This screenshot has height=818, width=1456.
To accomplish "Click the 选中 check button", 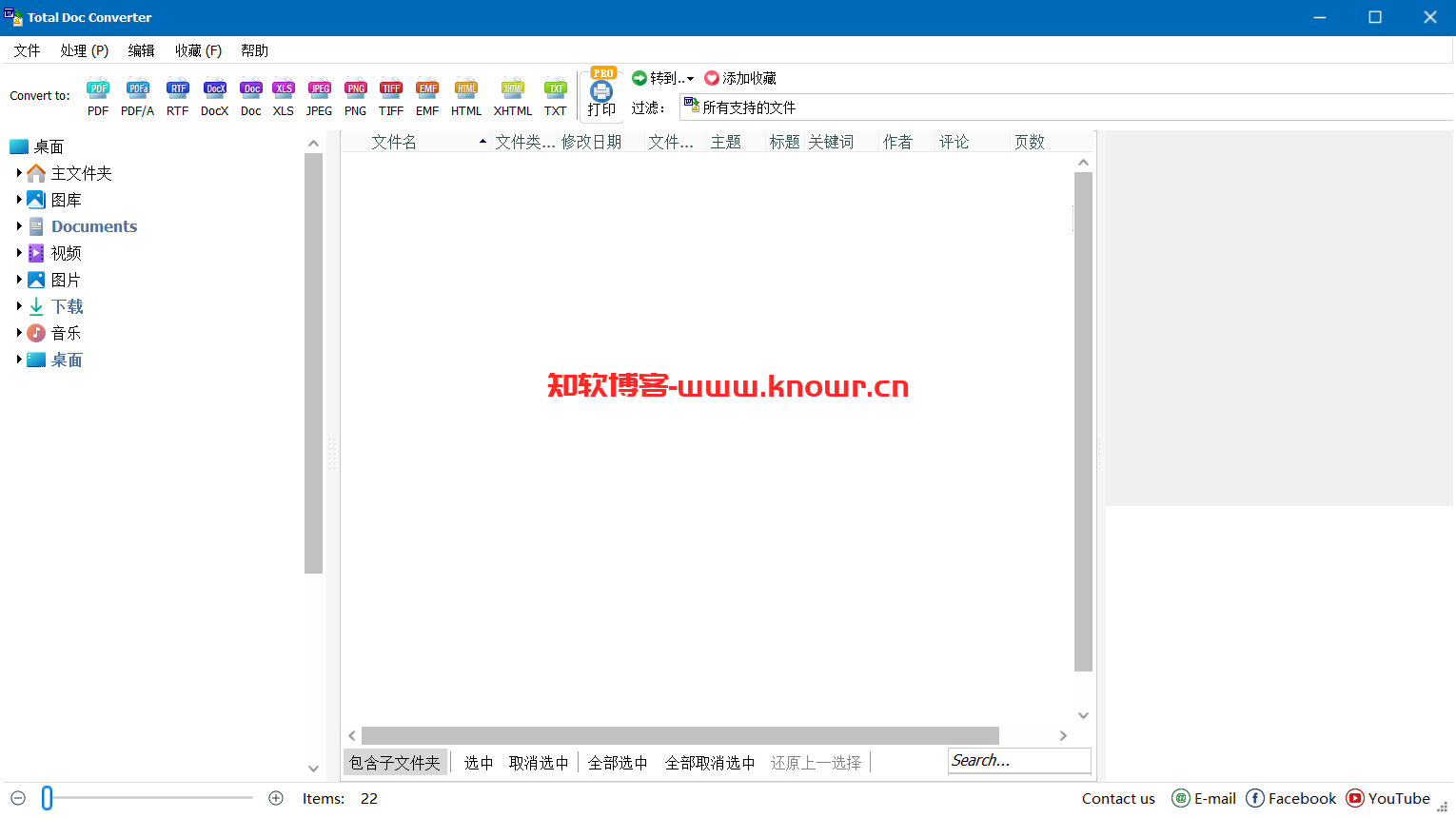I will 479,763.
